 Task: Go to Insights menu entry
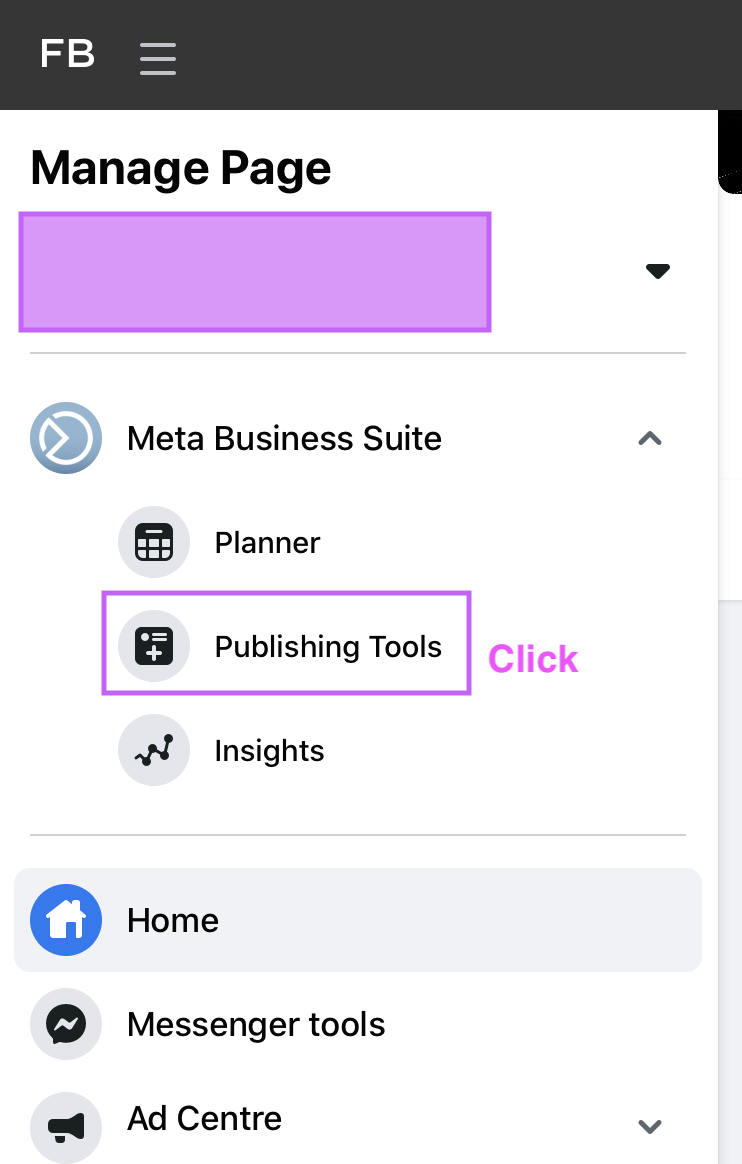click(269, 751)
